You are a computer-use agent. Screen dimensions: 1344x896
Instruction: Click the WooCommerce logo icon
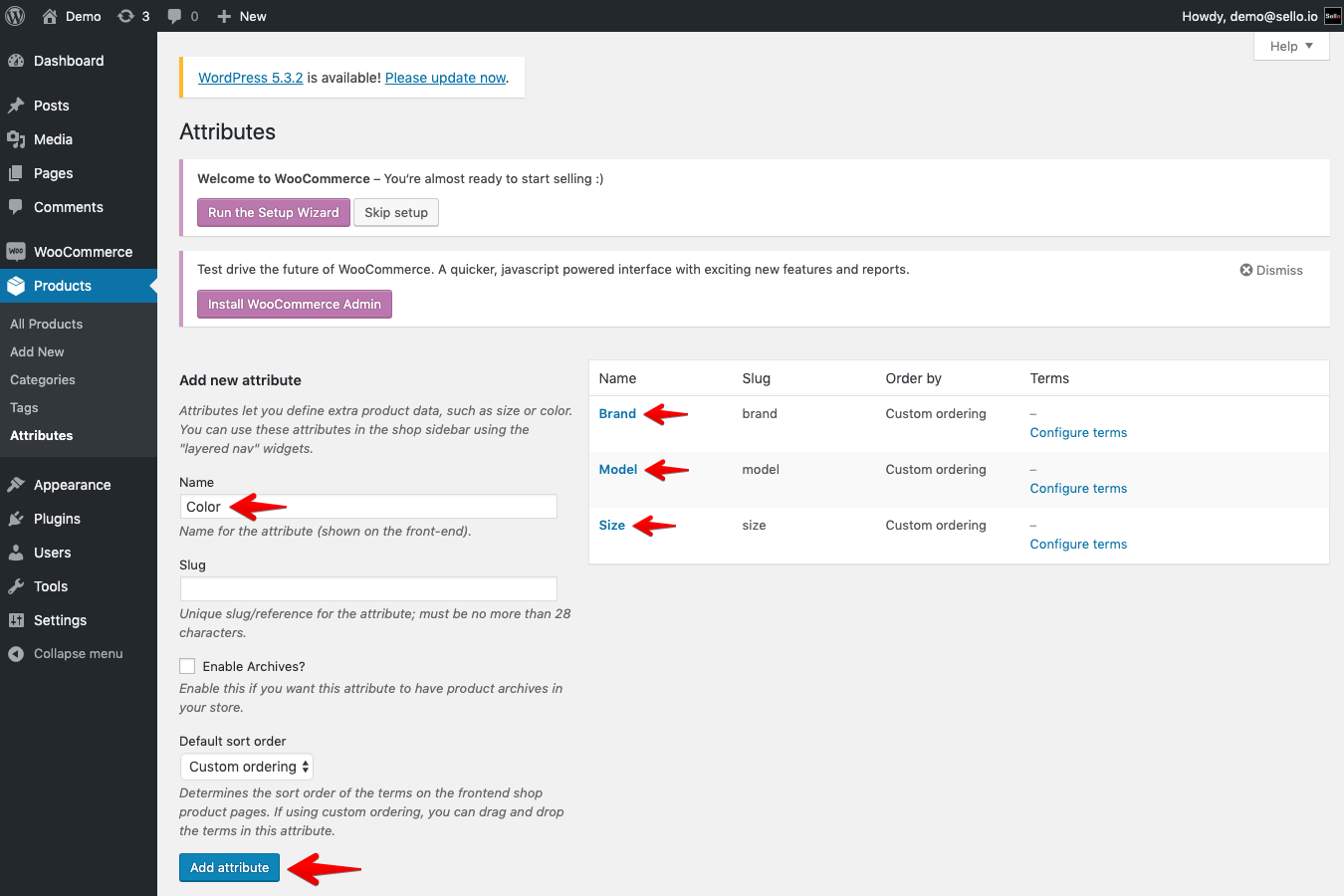16,252
